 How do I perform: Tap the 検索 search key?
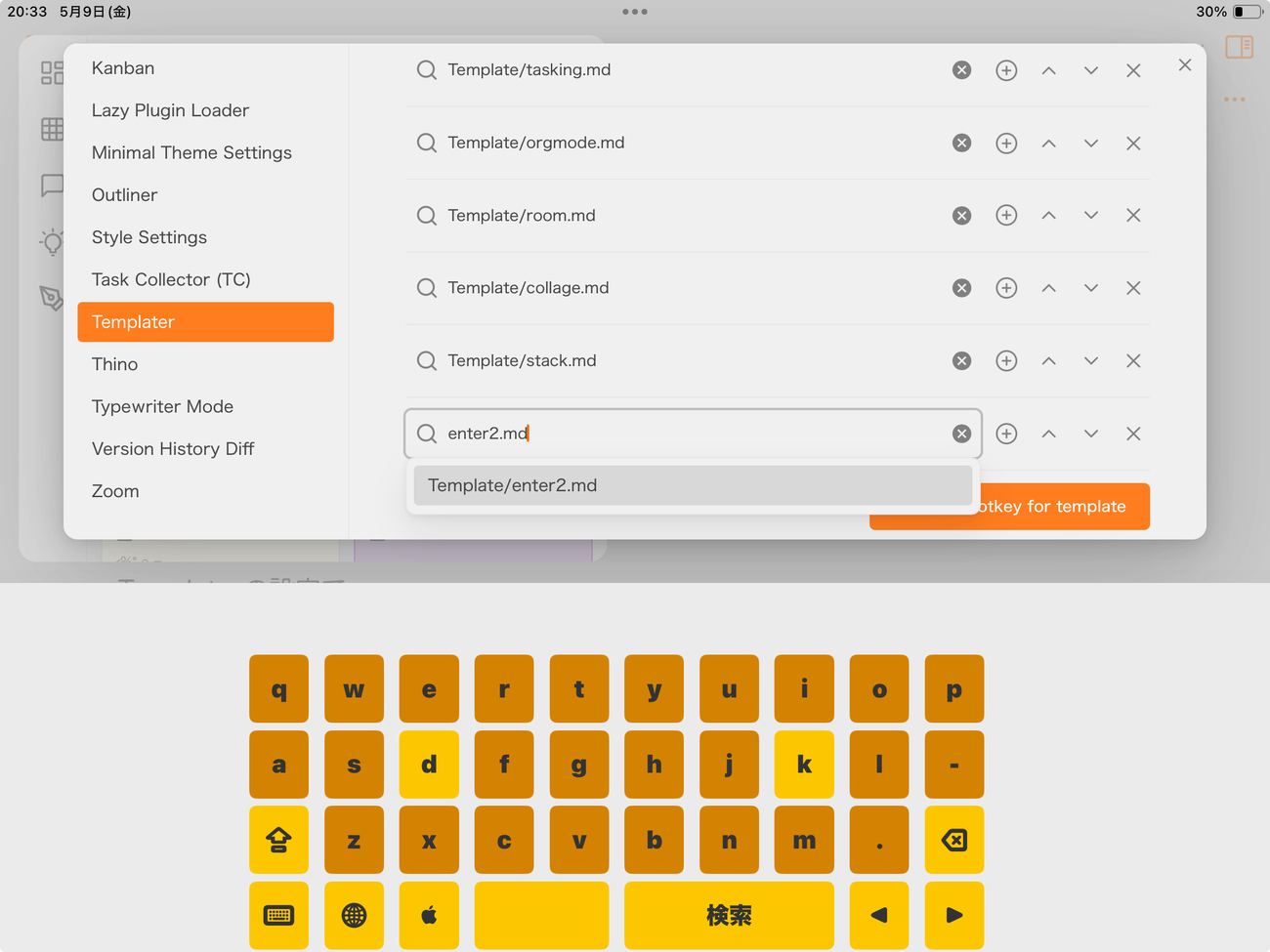[x=729, y=916]
